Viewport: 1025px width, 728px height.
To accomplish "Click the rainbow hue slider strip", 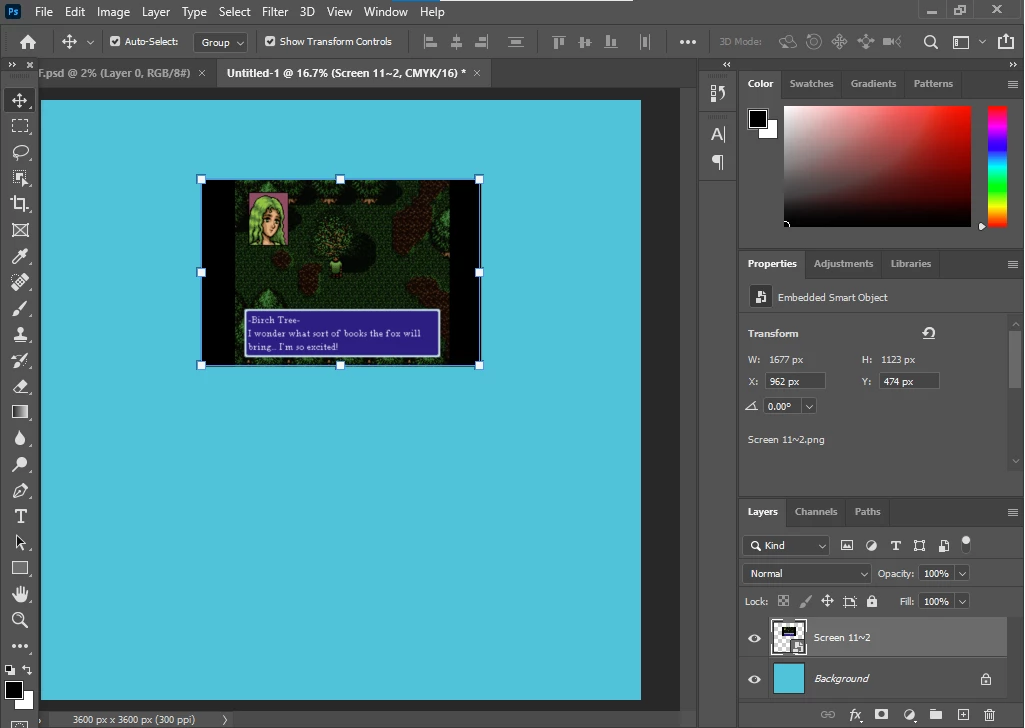I will click(997, 165).
